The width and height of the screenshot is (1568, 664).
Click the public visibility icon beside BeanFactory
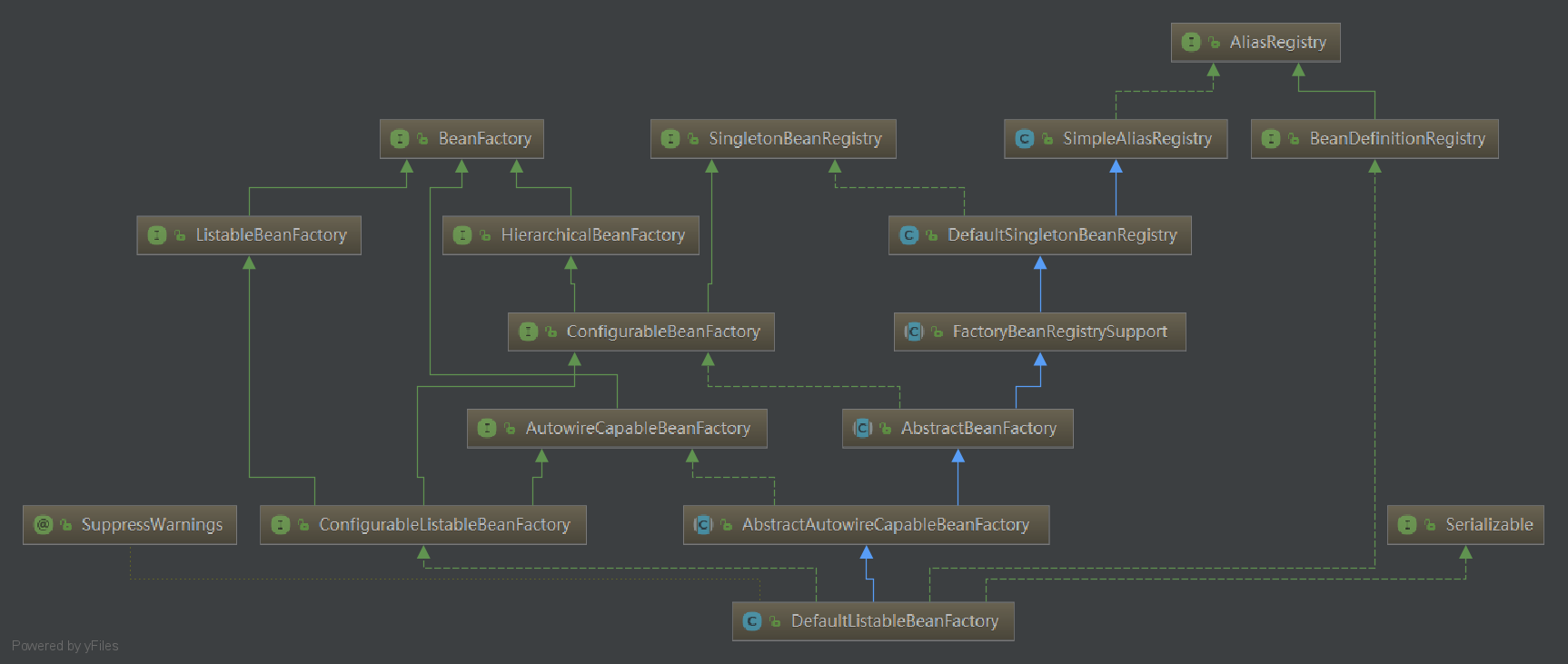coord(422,139)
